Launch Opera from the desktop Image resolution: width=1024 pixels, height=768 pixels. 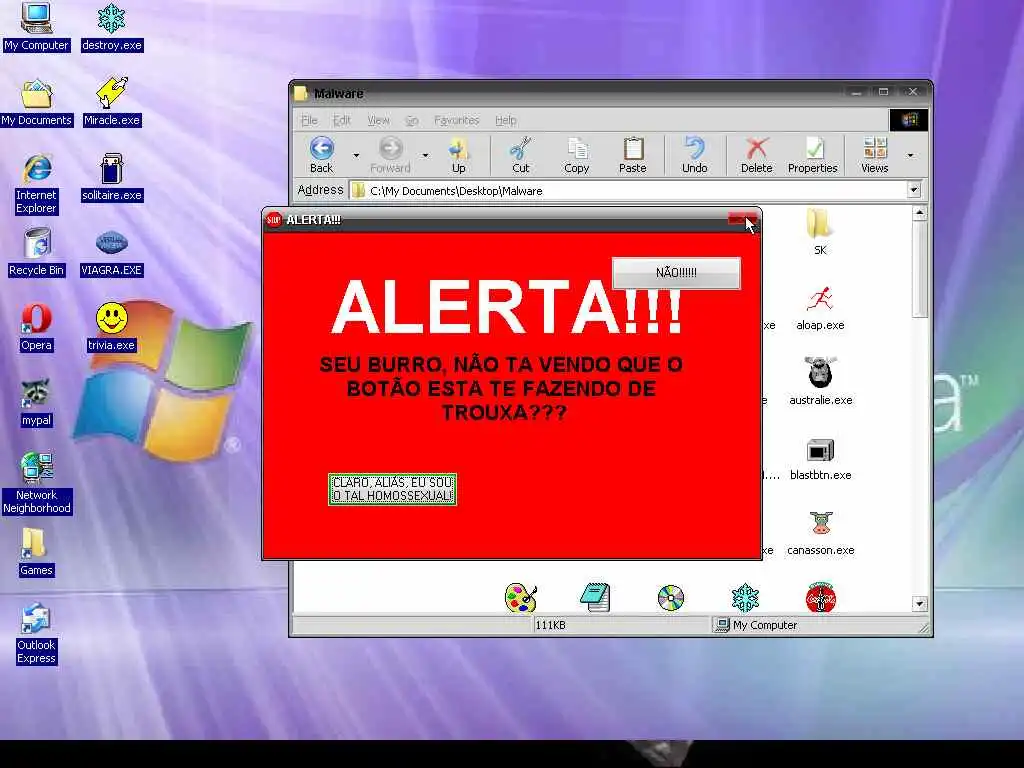tap(37, 327)
